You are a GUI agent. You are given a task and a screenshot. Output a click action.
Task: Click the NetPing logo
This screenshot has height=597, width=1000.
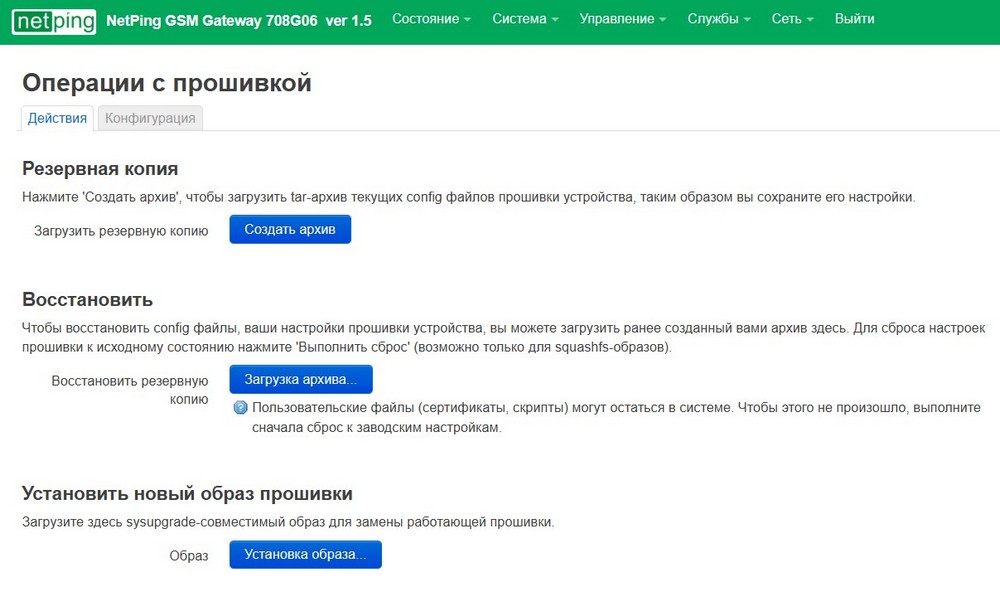54,20
